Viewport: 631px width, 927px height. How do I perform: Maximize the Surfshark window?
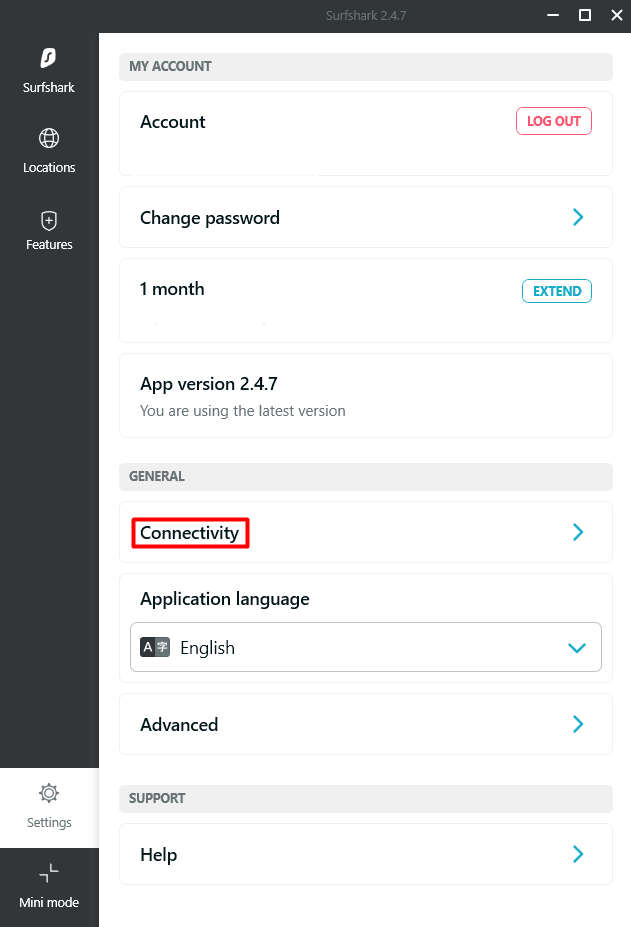(x=585, y=15)
